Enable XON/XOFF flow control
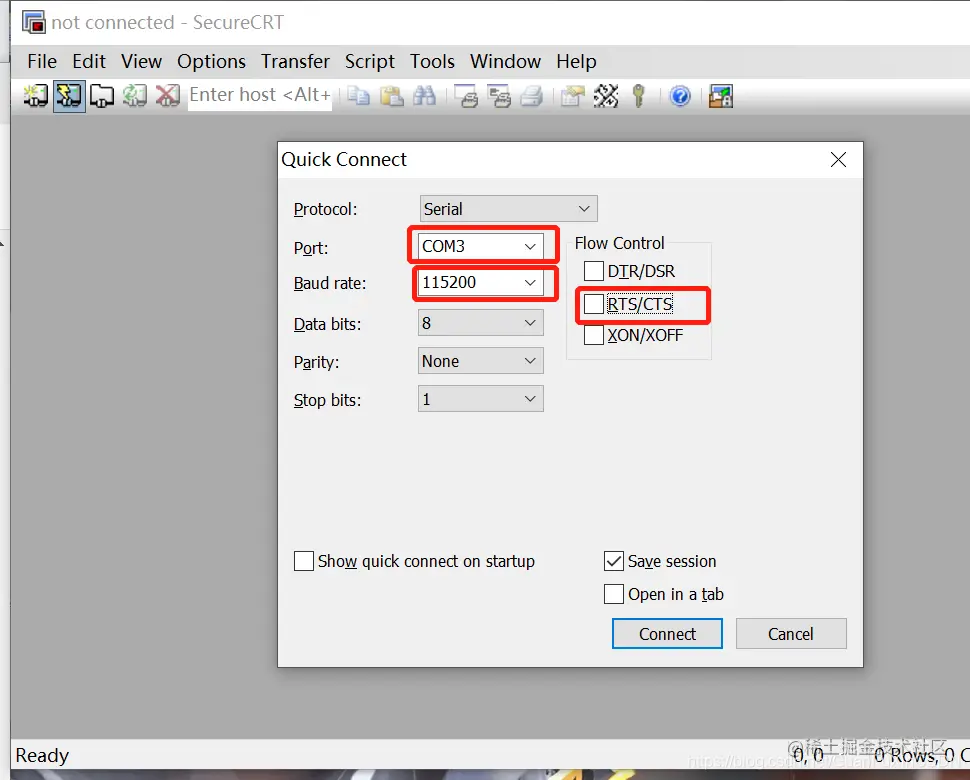Image resolution: width=970 pixels, height=780 pixels. point(594,335)
